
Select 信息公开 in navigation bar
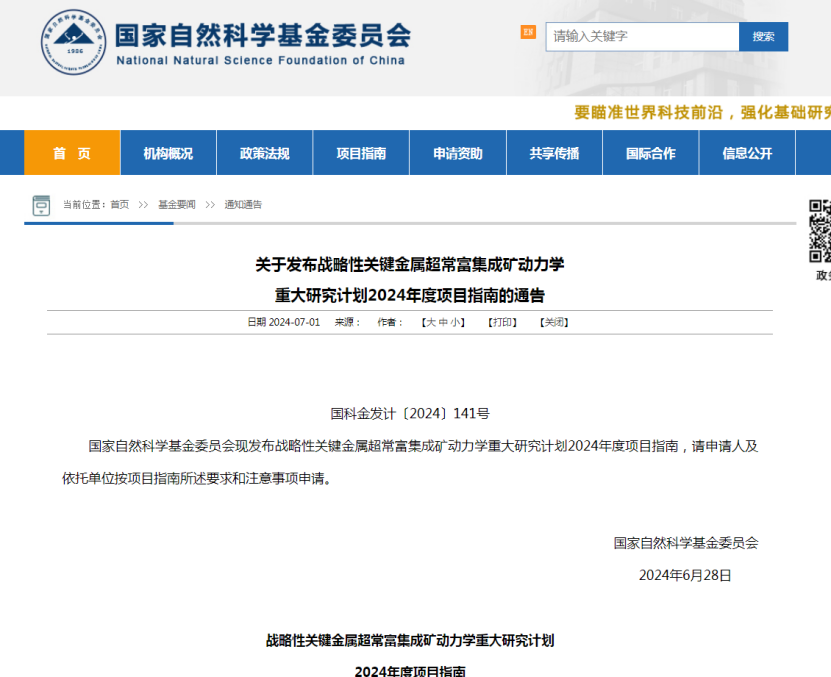point(747,153)
